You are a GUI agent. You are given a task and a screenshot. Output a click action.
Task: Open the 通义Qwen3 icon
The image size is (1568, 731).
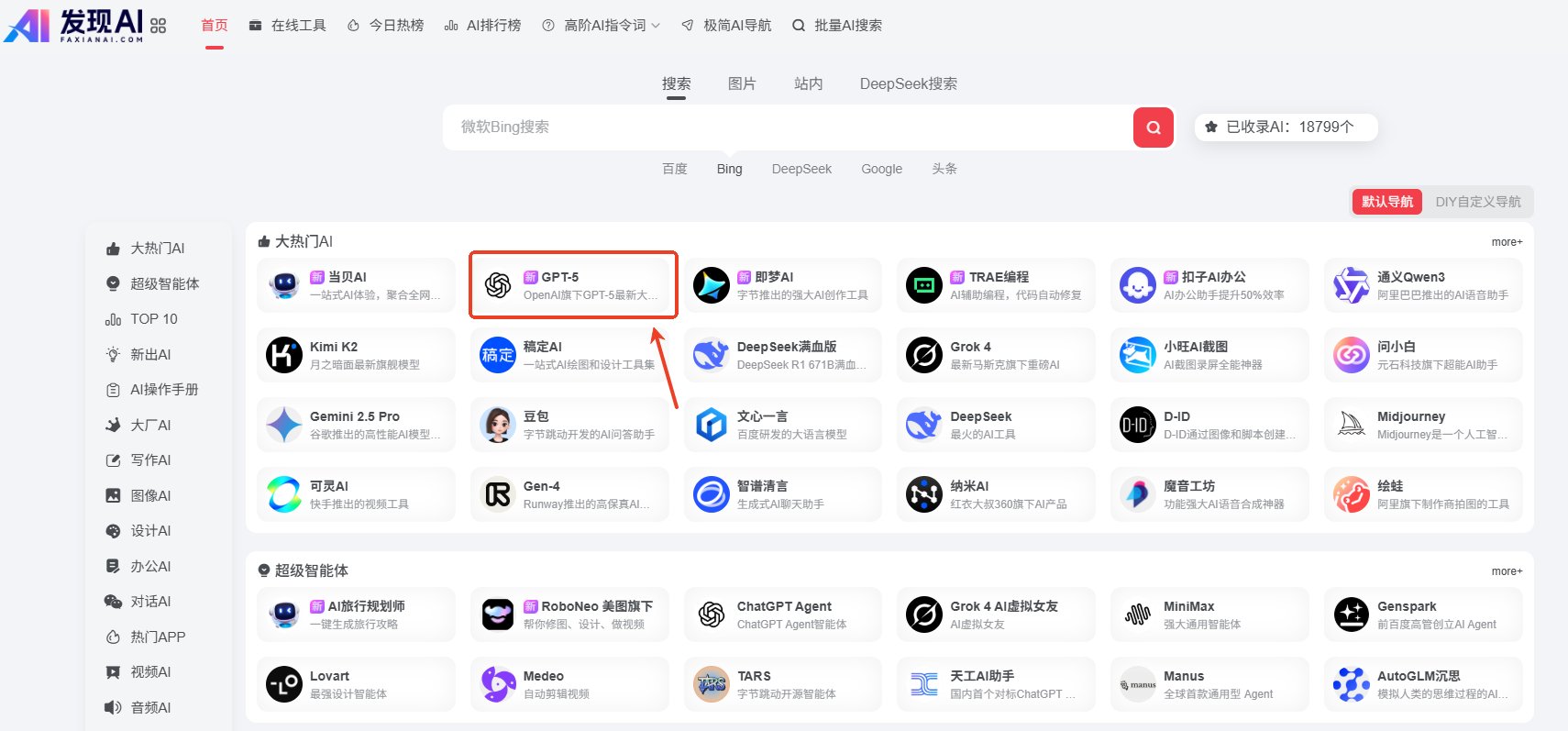click(1352, 285)
